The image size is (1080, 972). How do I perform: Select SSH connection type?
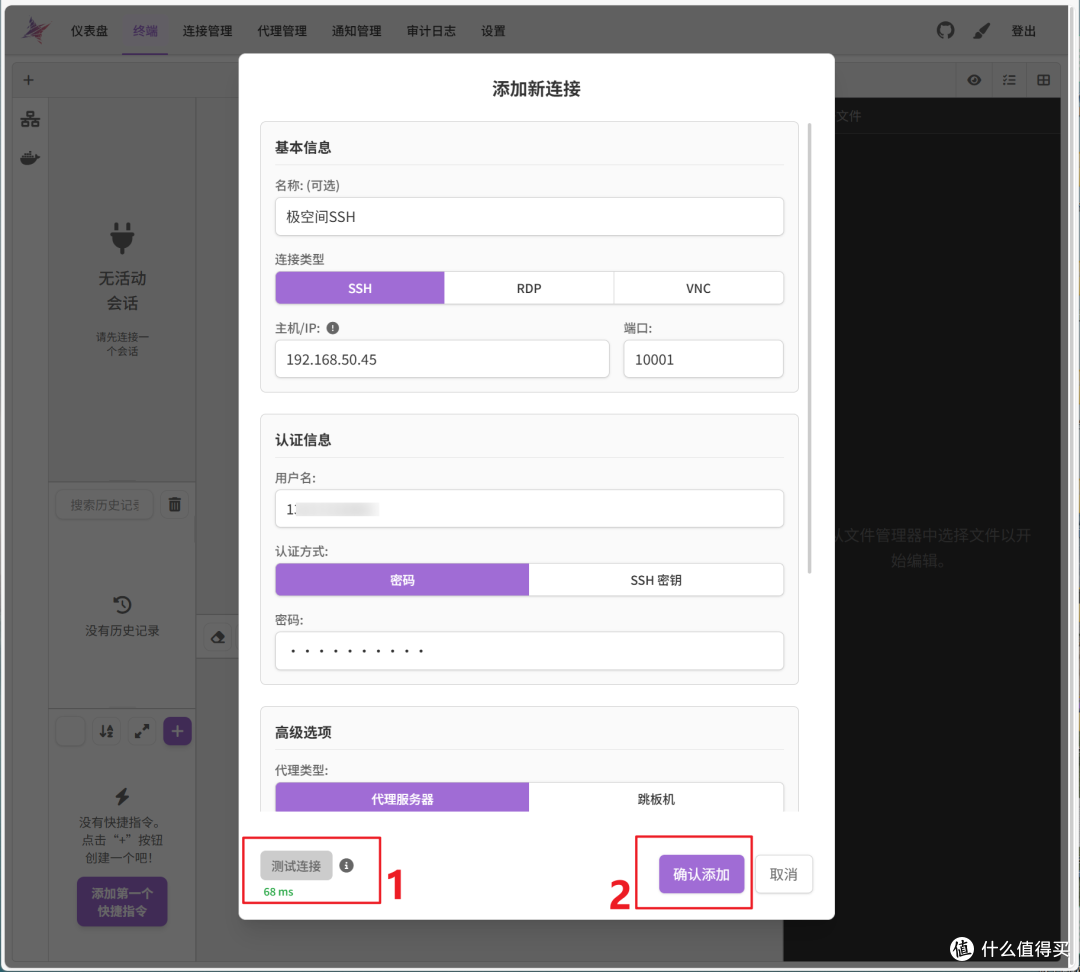coord(360,288)
